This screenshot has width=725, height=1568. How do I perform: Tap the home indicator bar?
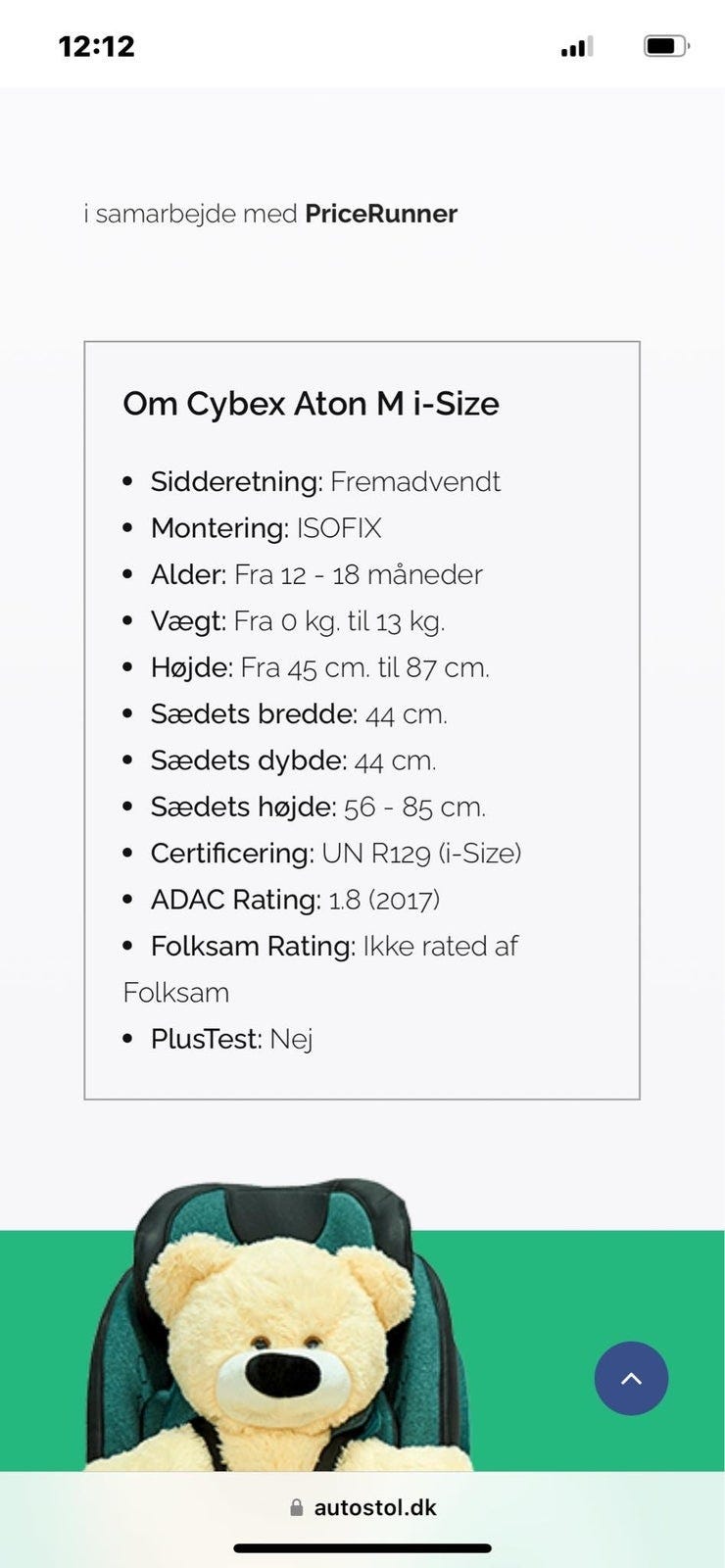click(x=362, y=1548)
